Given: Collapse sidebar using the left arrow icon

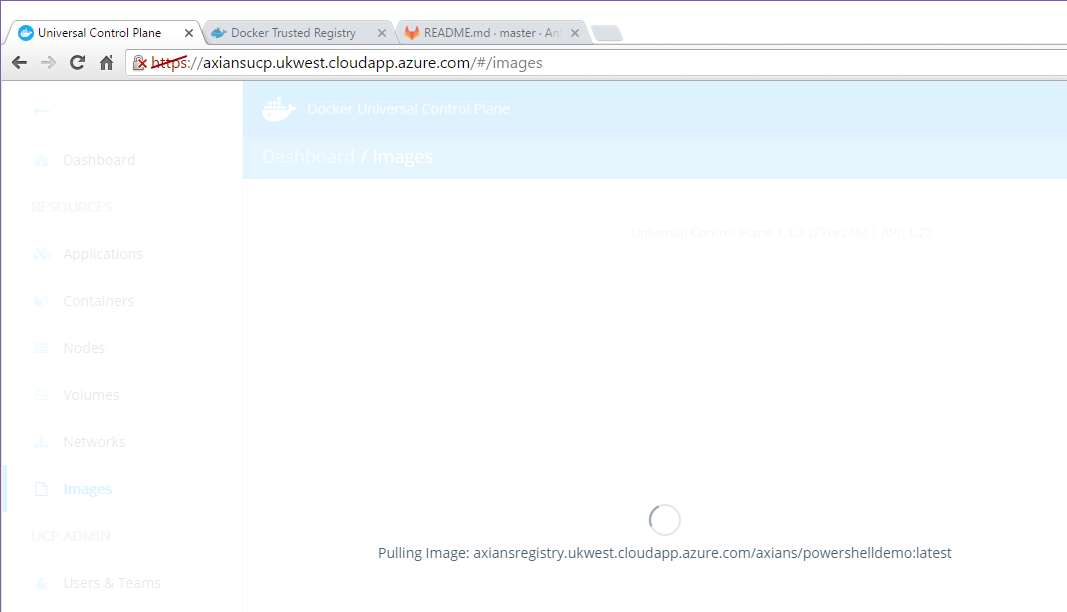Looking at the screenshot, I should [41, 110].
